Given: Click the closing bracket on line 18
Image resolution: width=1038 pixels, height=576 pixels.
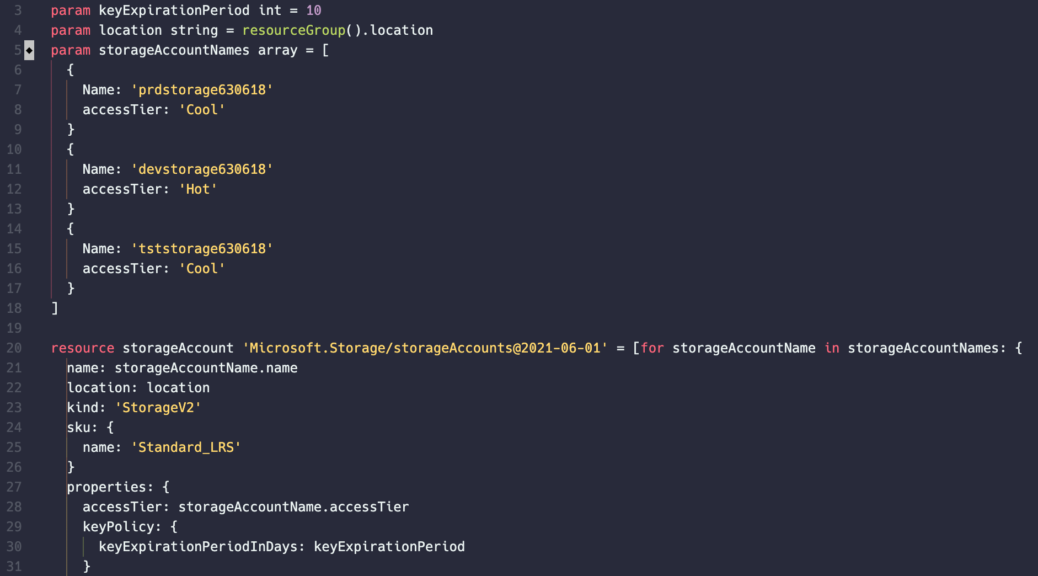Looking at the screenshot, I should pyautogui.click(x=55, y=309).
